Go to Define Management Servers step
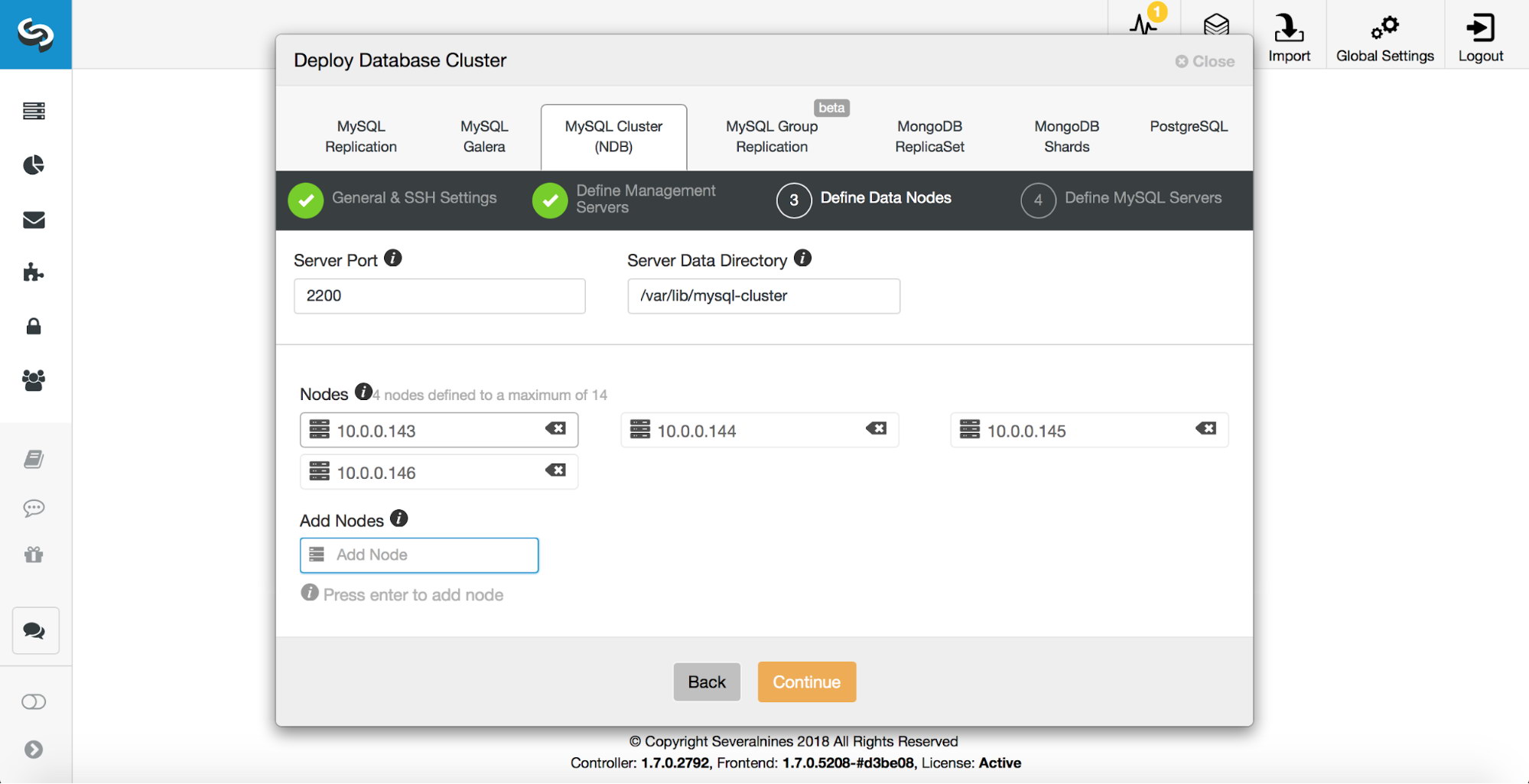The image size is (1529, 784). pos(624,200)
